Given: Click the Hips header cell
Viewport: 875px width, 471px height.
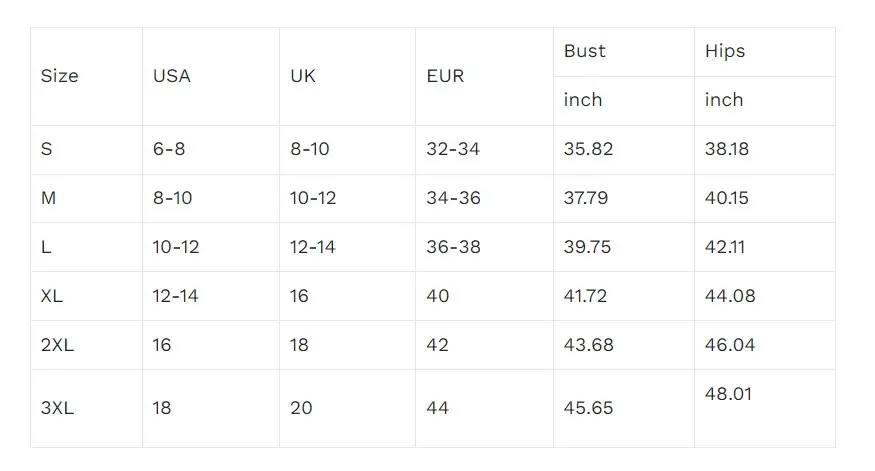Looking at the screenshot, I should click(725, 51).
